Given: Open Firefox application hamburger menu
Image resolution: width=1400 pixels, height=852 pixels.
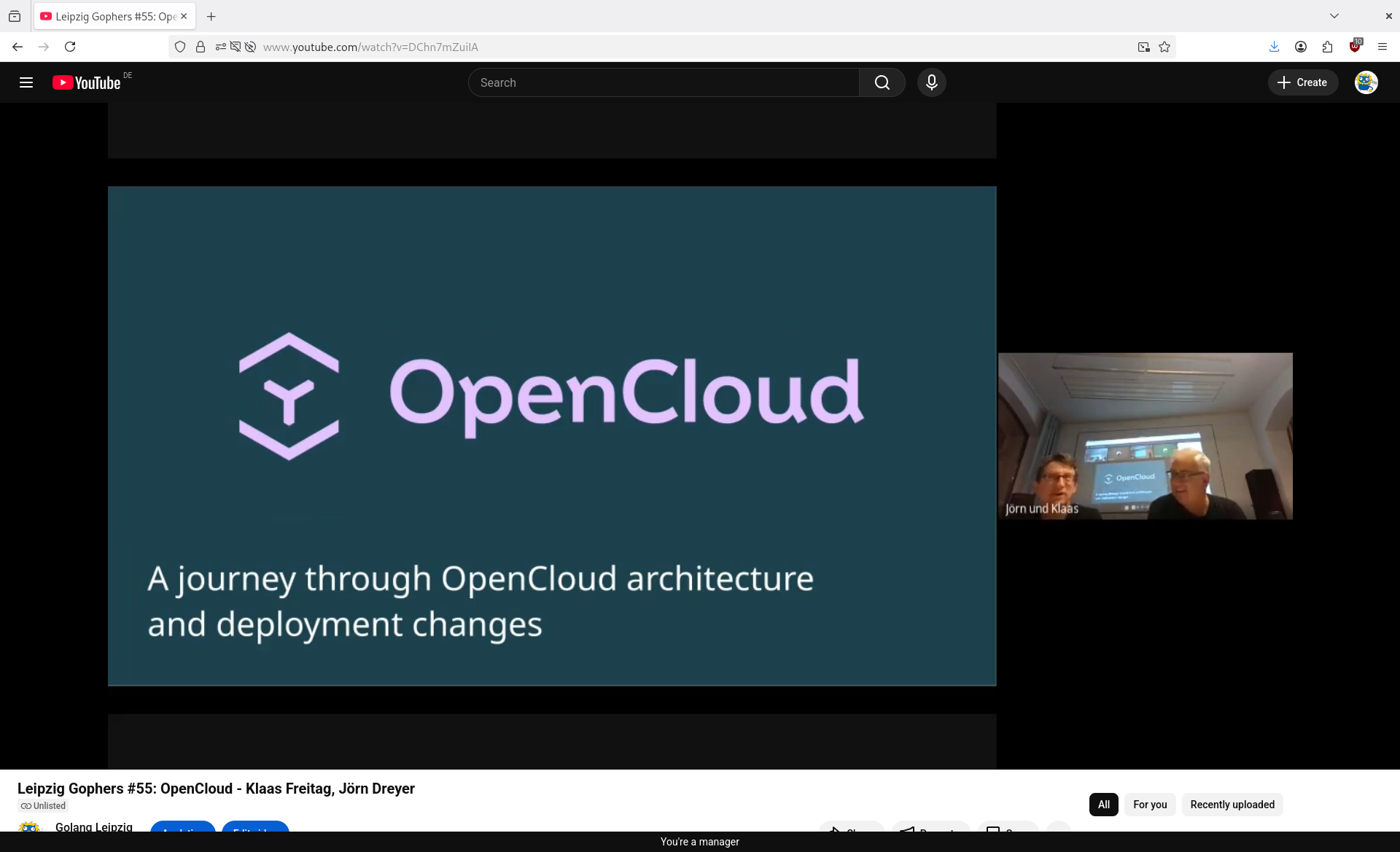Looking at the screenshot, I should [1382, 47].
